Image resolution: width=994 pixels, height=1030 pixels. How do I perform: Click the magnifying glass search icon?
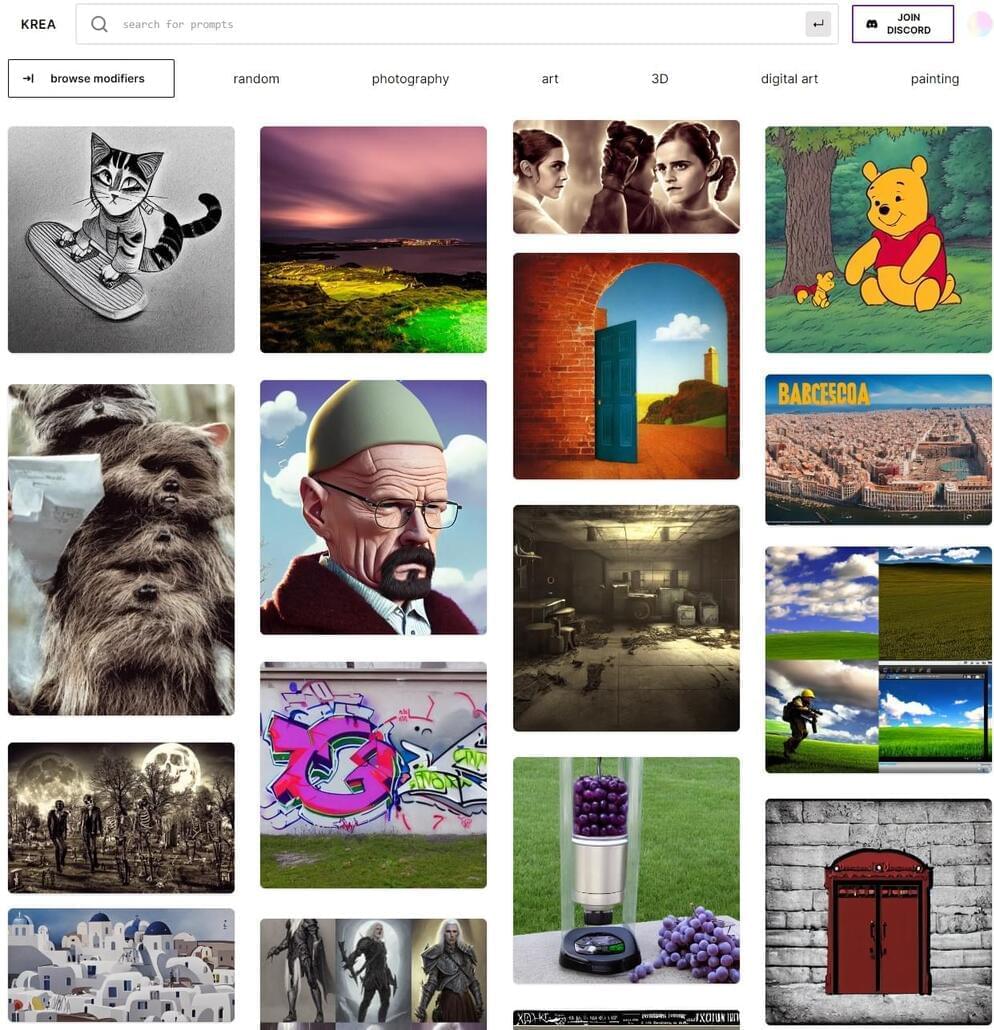coord(99,24)
